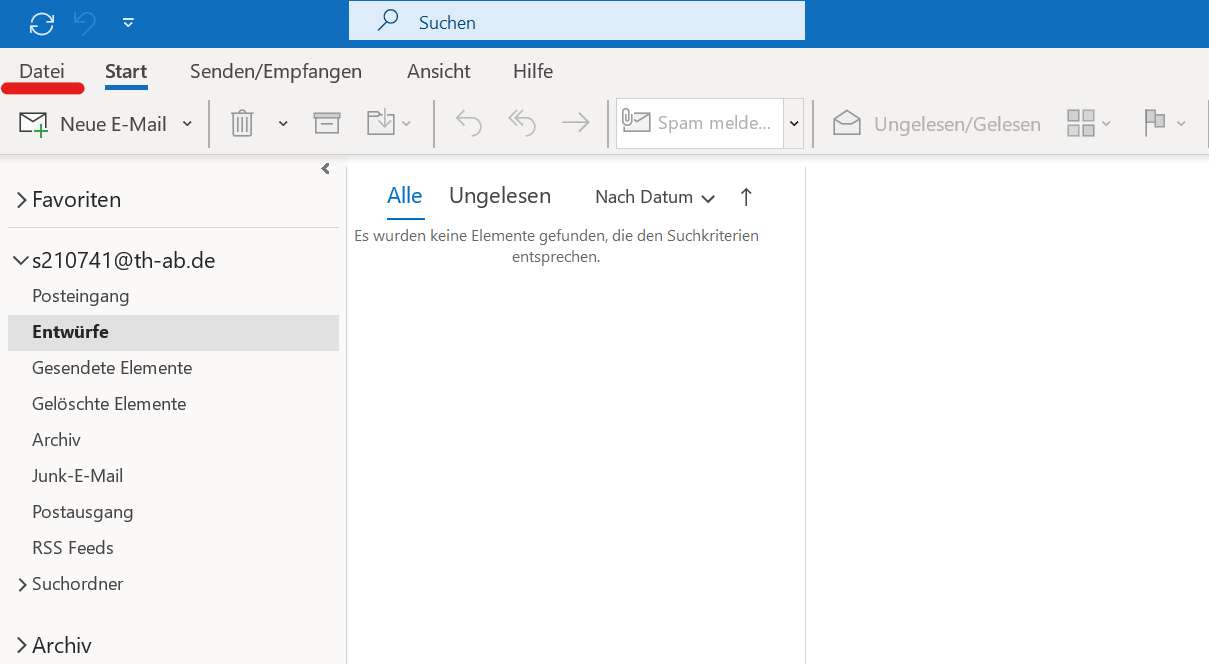The height and width of the screenshot is (664, 1209).
Task: Click the reply arrow icon
Action: tap(468, 123)
